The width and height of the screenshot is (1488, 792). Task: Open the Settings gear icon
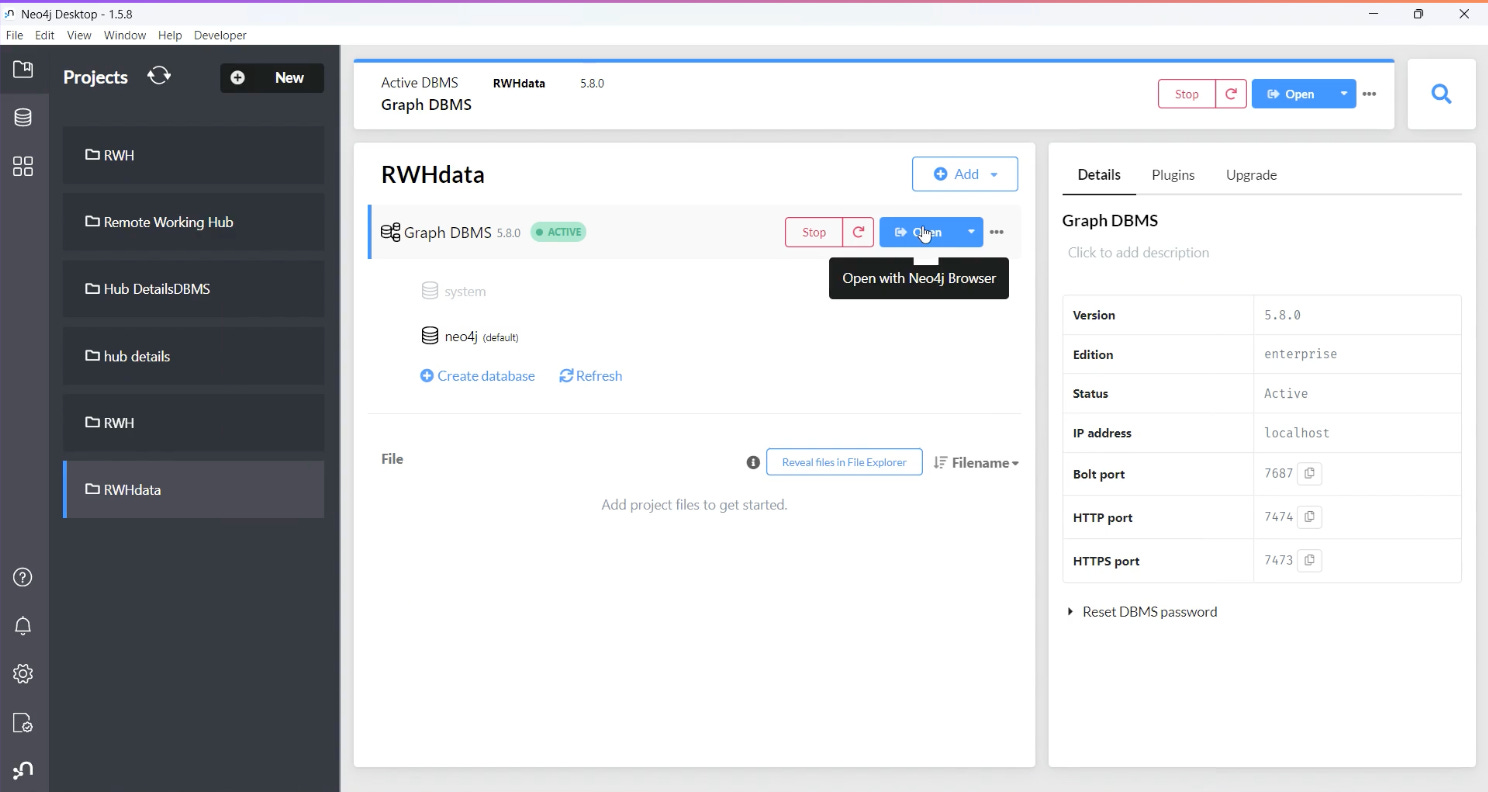(x=23, y=674)
